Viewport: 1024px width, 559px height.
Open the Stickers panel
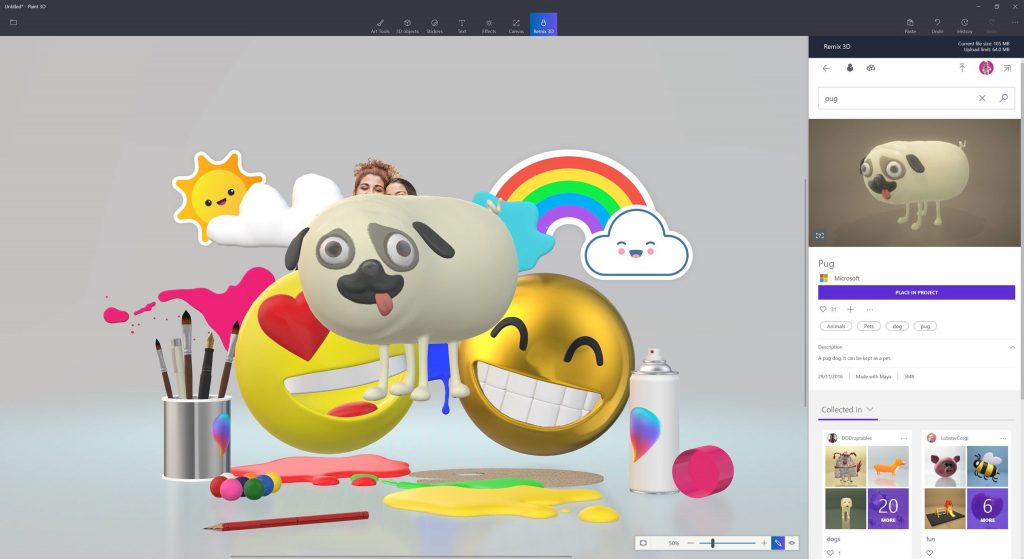pos(434,22)
